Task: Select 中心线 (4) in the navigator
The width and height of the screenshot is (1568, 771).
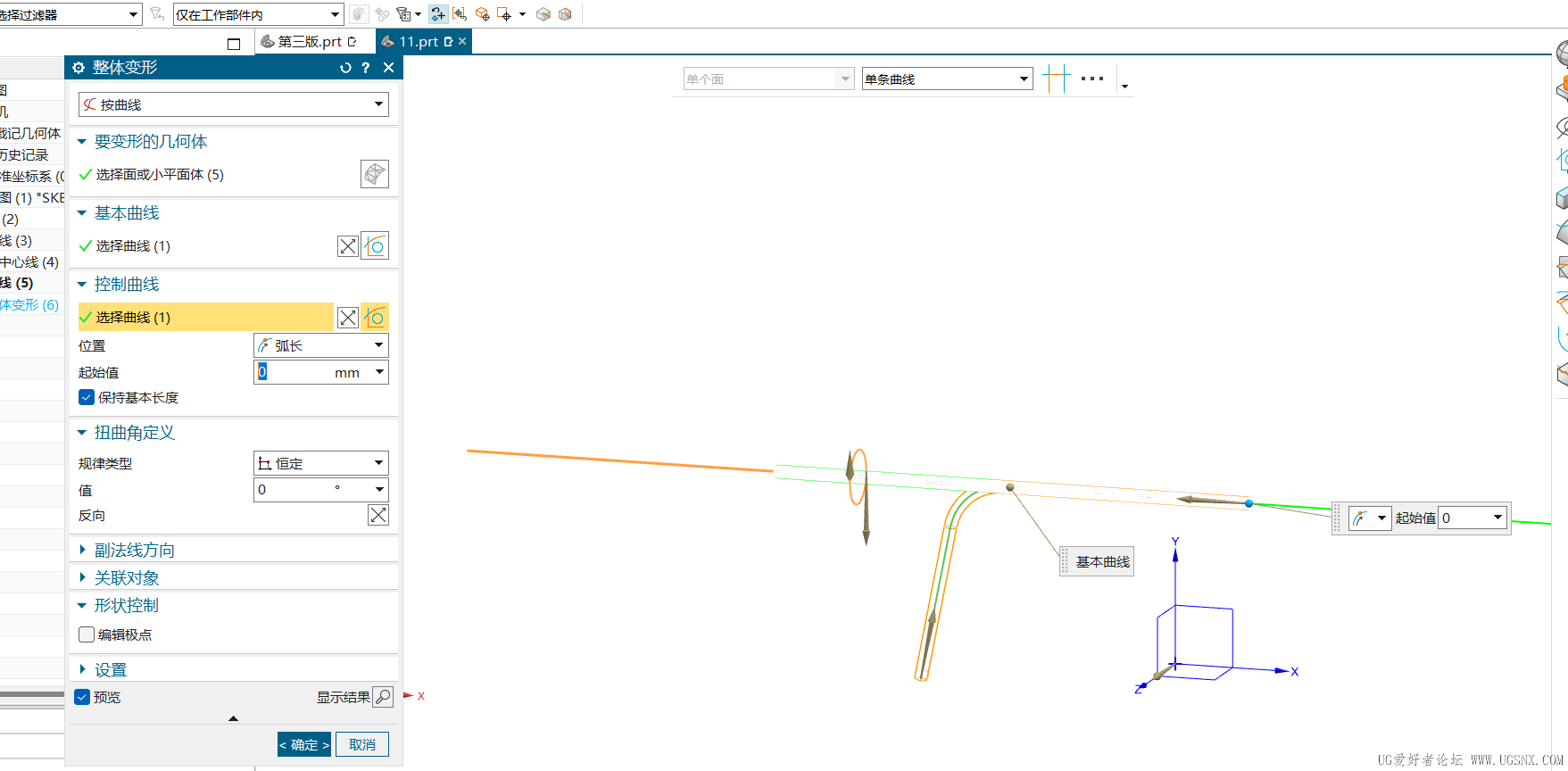Action: 29,262
